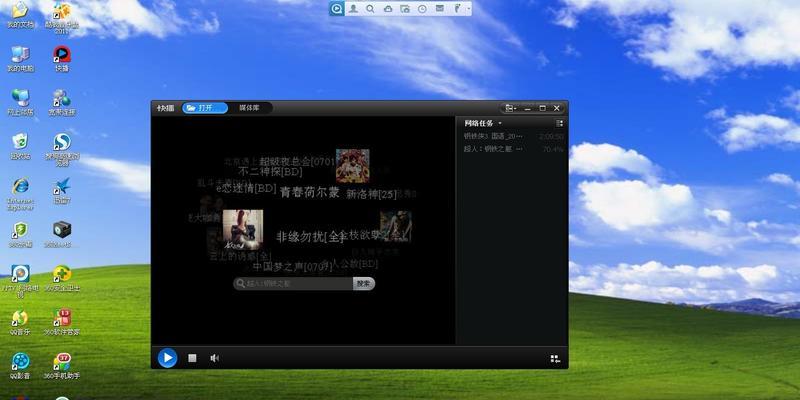
Task: Open the green shield desktop icon
Action: (x=20, y=234)
